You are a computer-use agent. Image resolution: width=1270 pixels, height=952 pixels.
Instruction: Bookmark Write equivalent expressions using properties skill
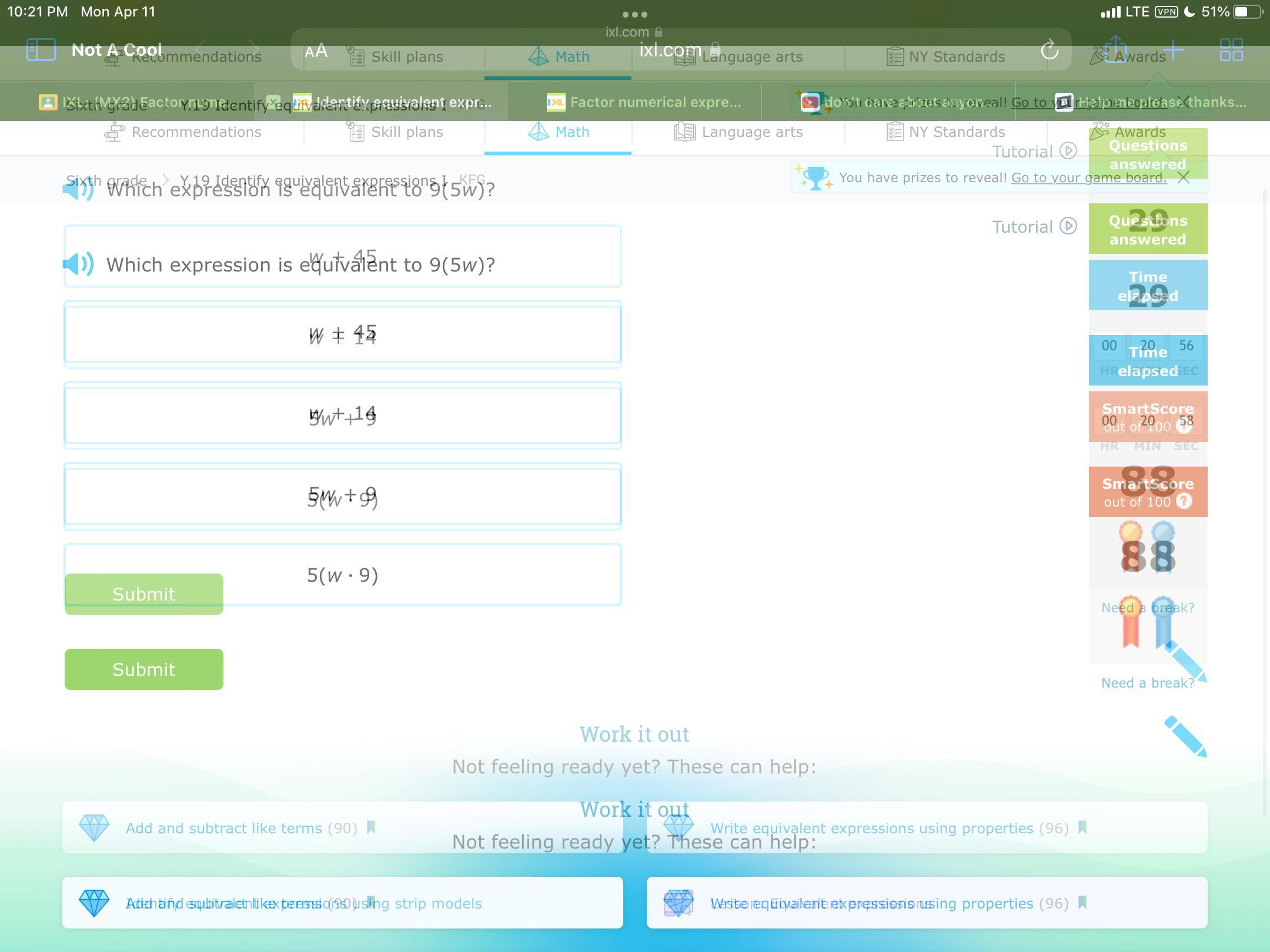(x=1082, y=903)
